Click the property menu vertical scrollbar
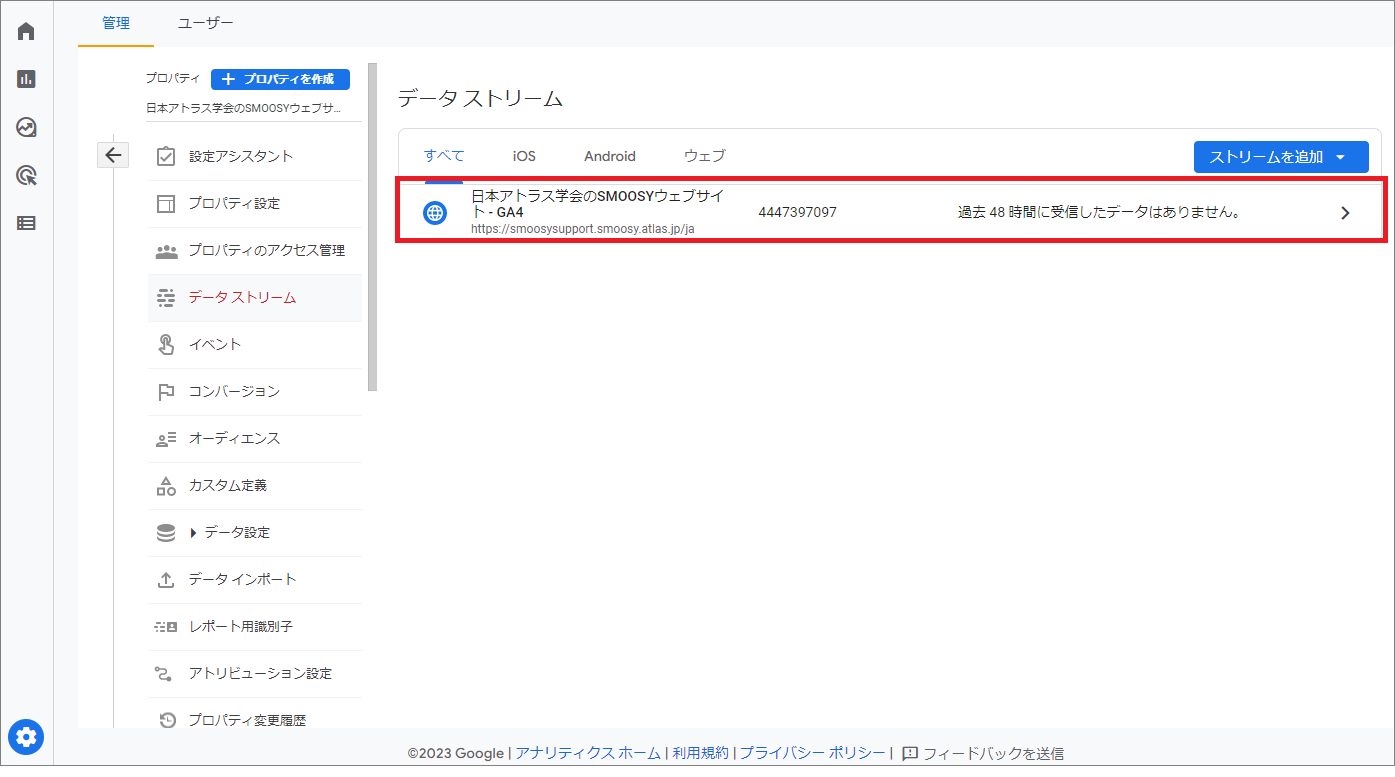The image size is (1395, 777). pos(373,226)
